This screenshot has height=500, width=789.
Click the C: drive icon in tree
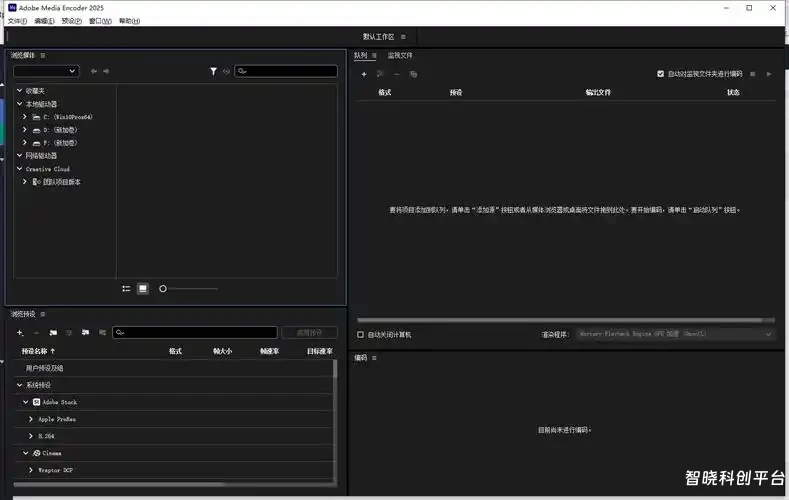coord(36,117)
